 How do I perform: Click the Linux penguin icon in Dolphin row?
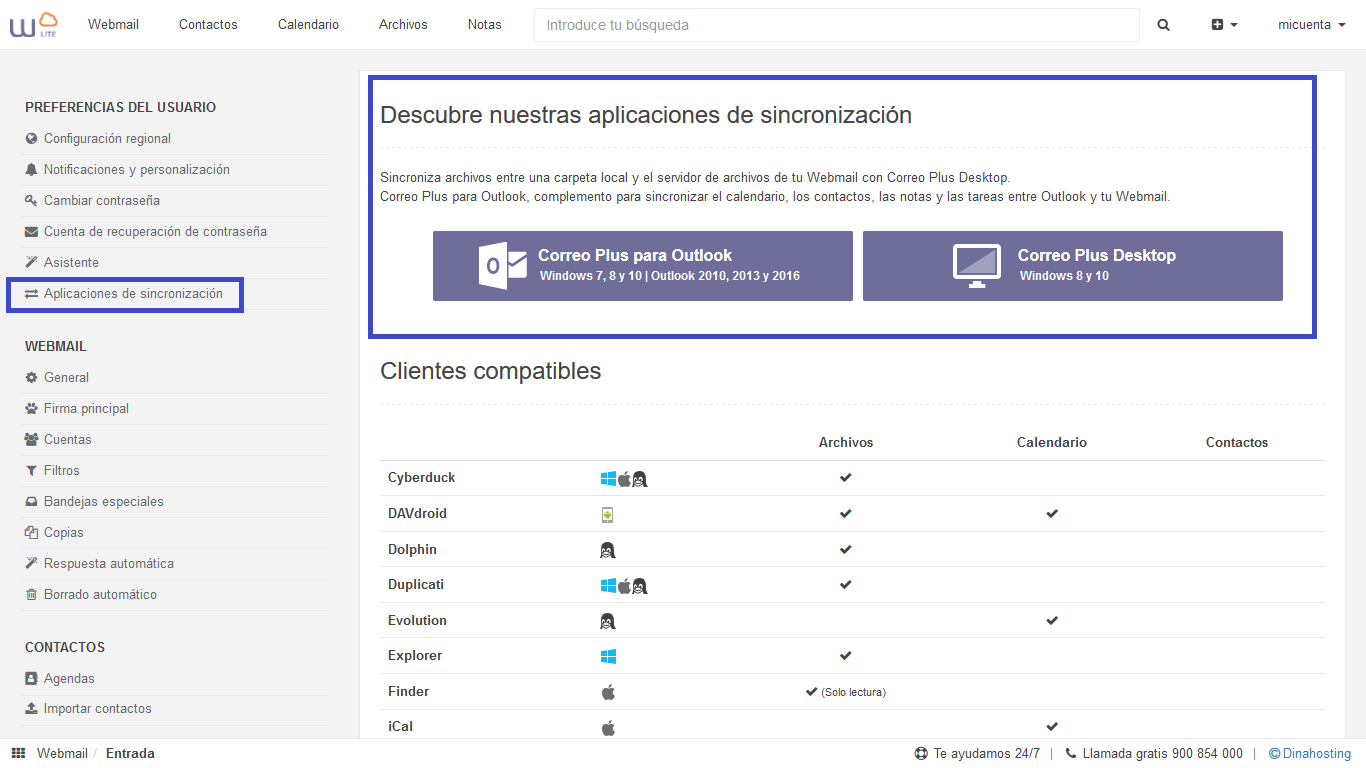(607, 550)
